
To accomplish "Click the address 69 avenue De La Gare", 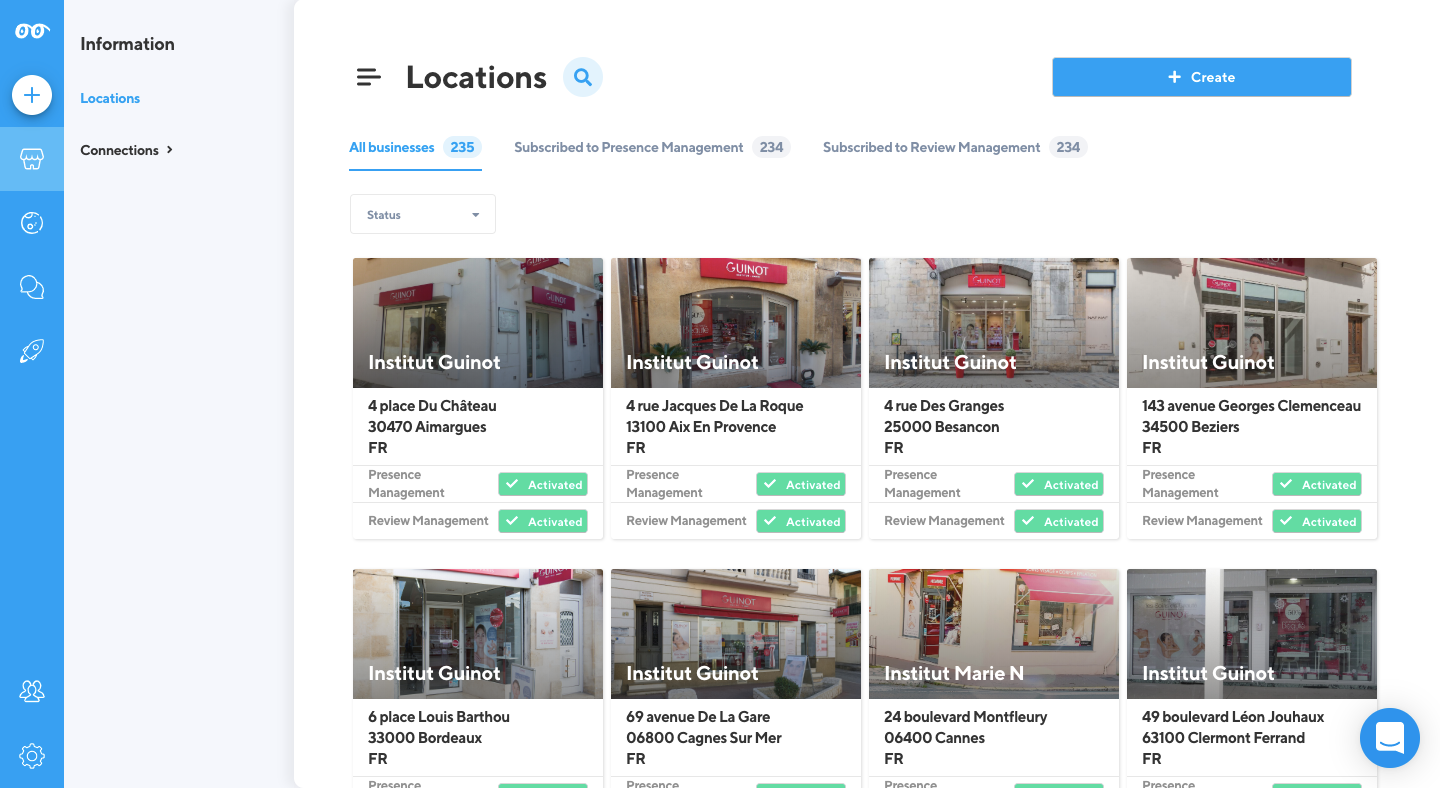I will 698,717.
